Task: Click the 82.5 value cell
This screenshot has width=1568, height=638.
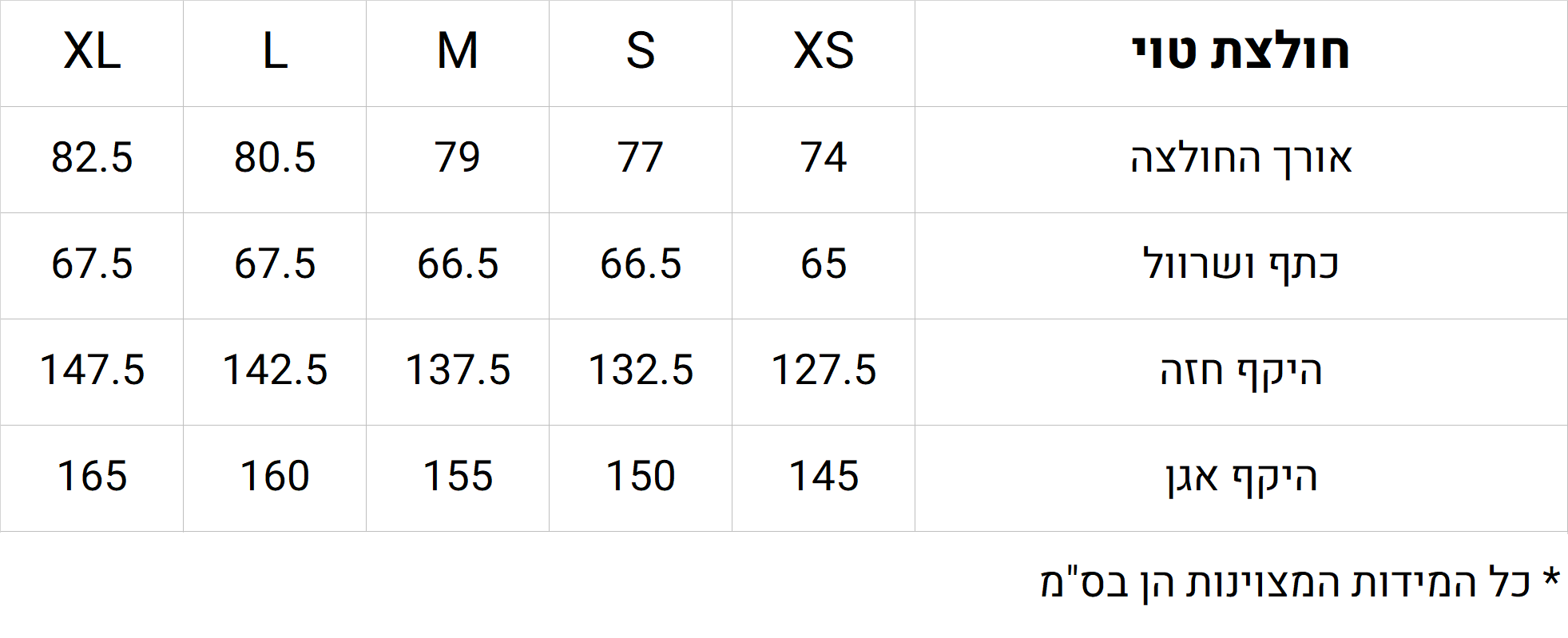Action: tap(92, 159)
